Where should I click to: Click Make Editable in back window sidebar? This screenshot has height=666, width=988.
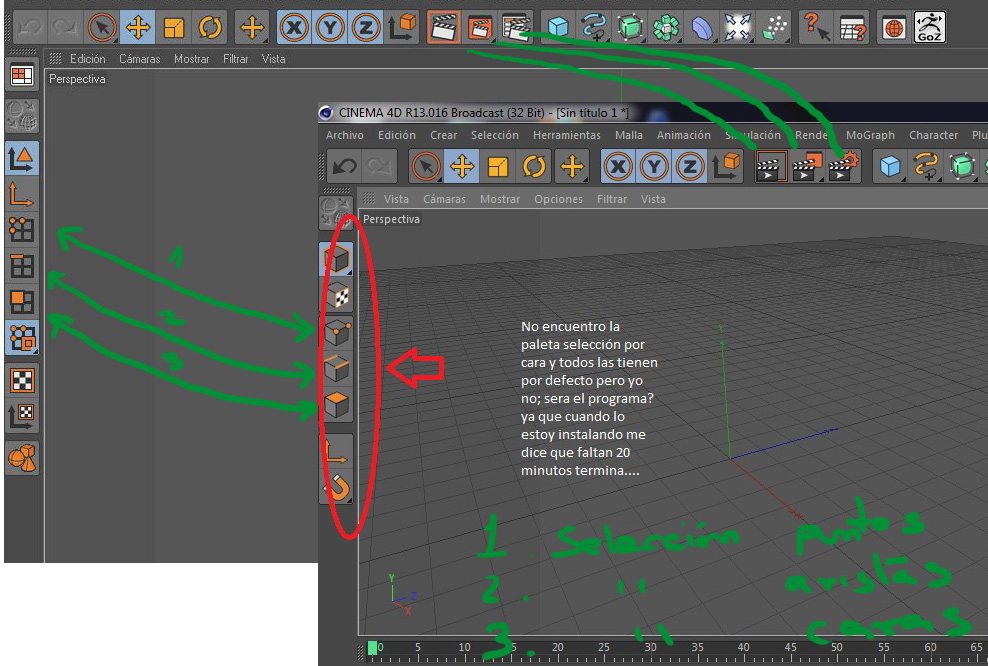[x=22, y=115]
